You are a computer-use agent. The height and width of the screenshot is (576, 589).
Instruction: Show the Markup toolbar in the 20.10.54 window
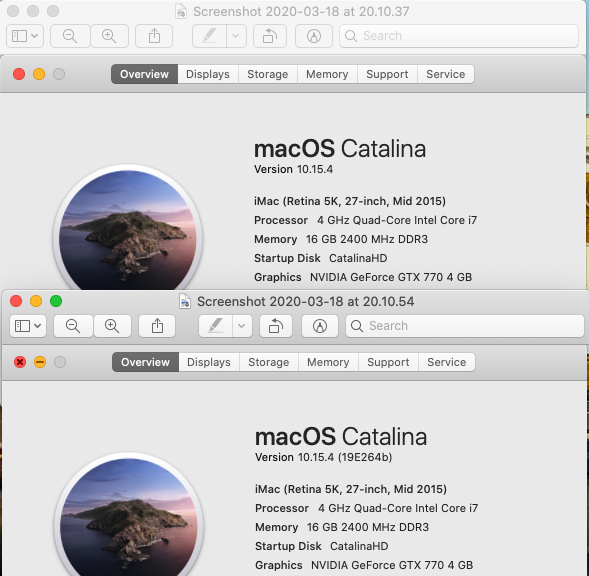coord(320,326)
